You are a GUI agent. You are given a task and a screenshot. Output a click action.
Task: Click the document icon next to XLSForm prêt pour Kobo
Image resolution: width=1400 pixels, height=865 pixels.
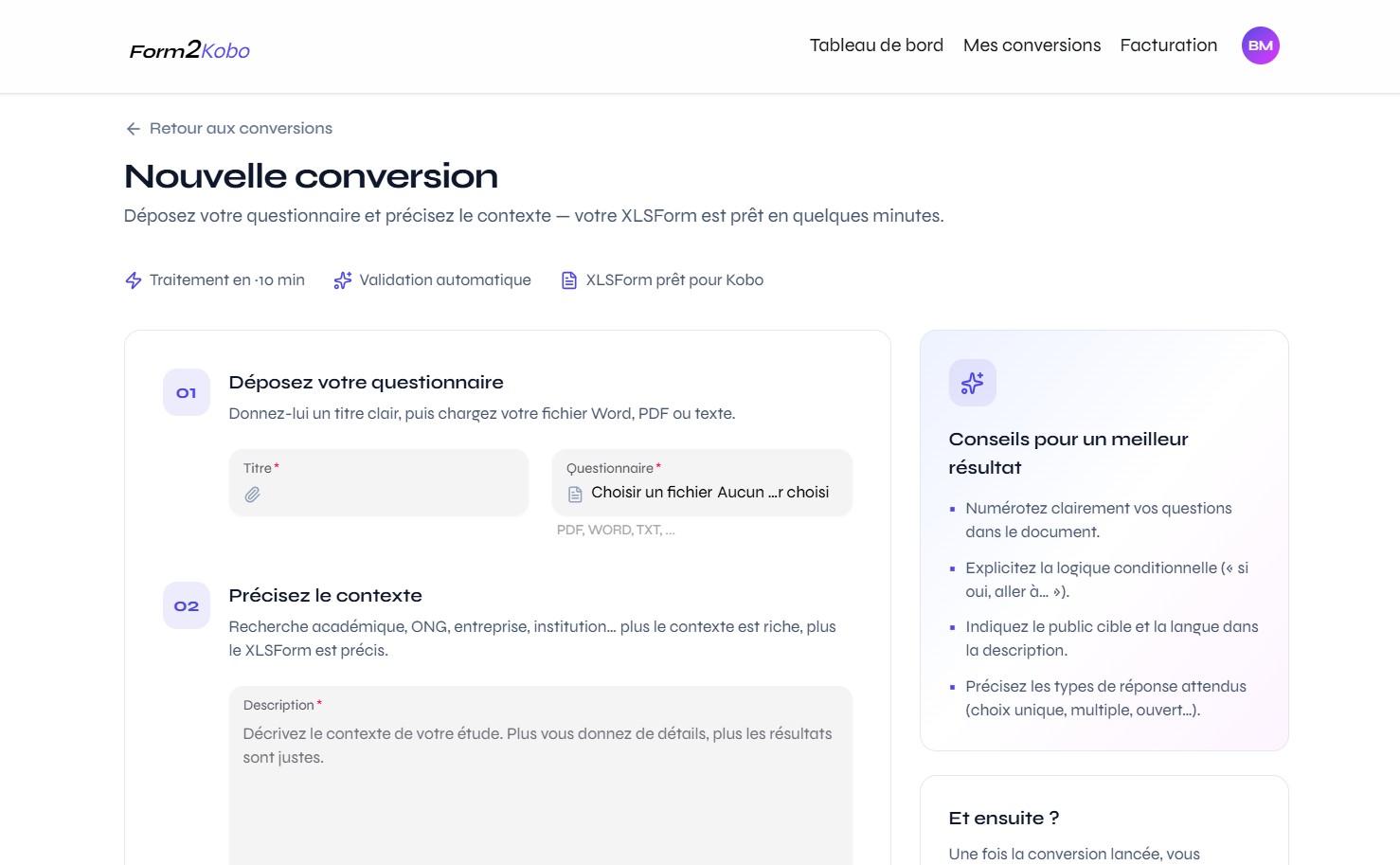(x=568, y=279)
